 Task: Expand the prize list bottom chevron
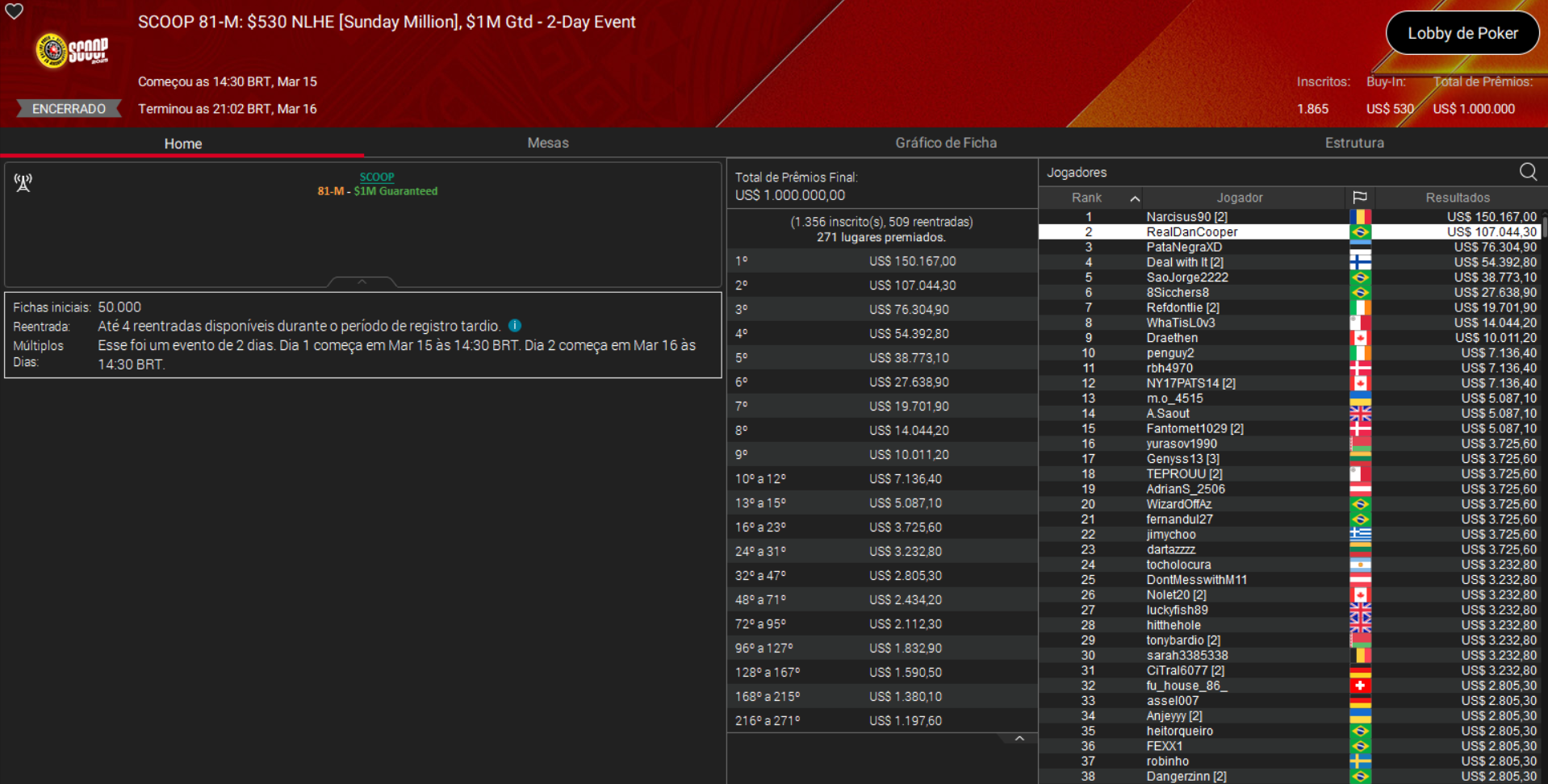pyautogui.click(x=1019, y=738)
